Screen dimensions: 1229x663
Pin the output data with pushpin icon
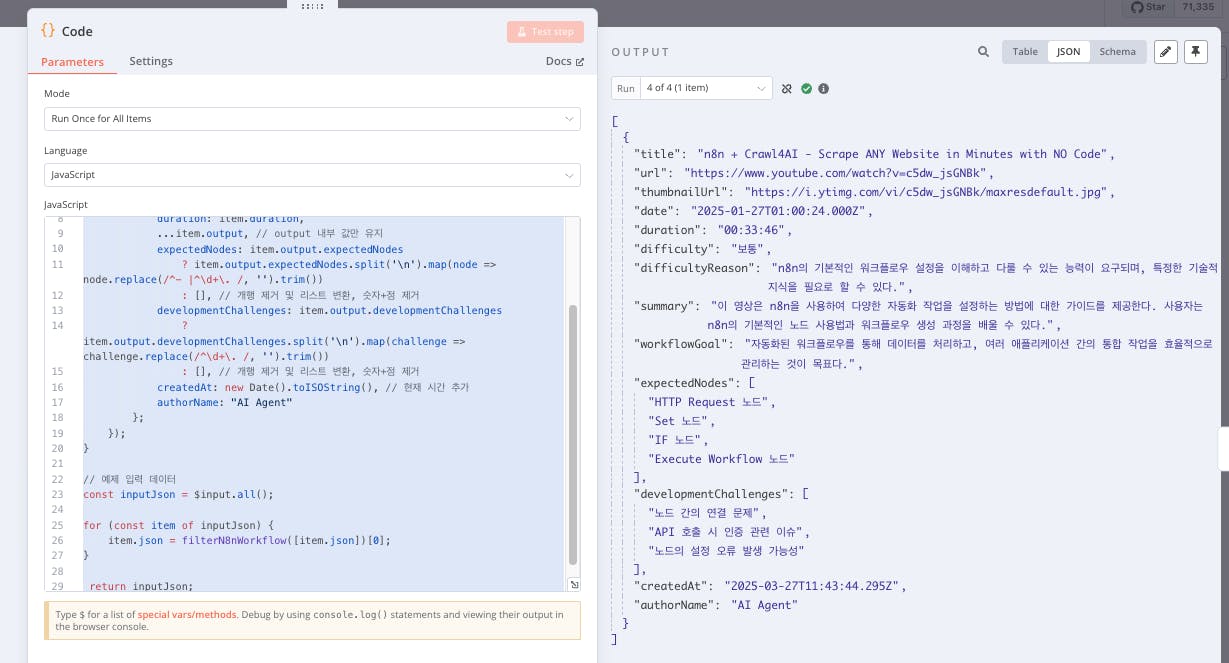pos(1196,52)
